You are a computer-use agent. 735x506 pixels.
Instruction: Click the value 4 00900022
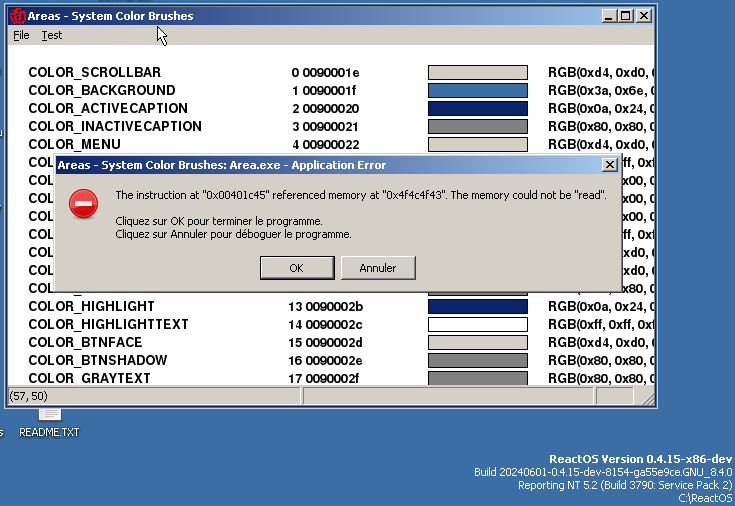coord(326,144)
